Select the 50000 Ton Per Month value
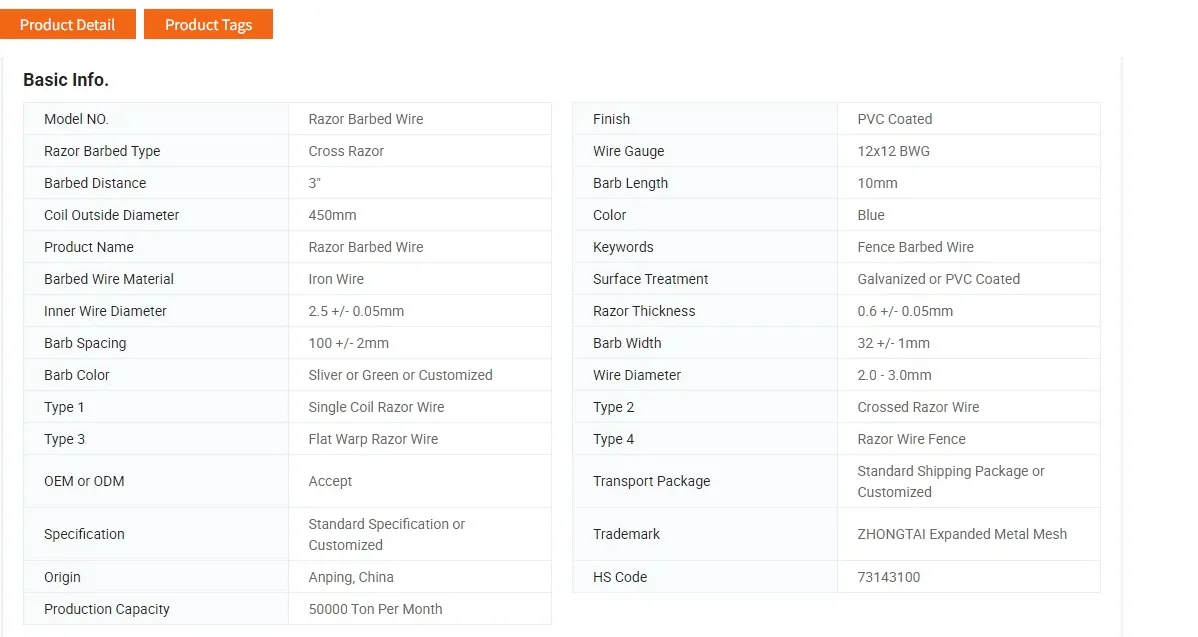This screenshot has width=1198, height=637. pyautogui.click(x=375, y=609)
